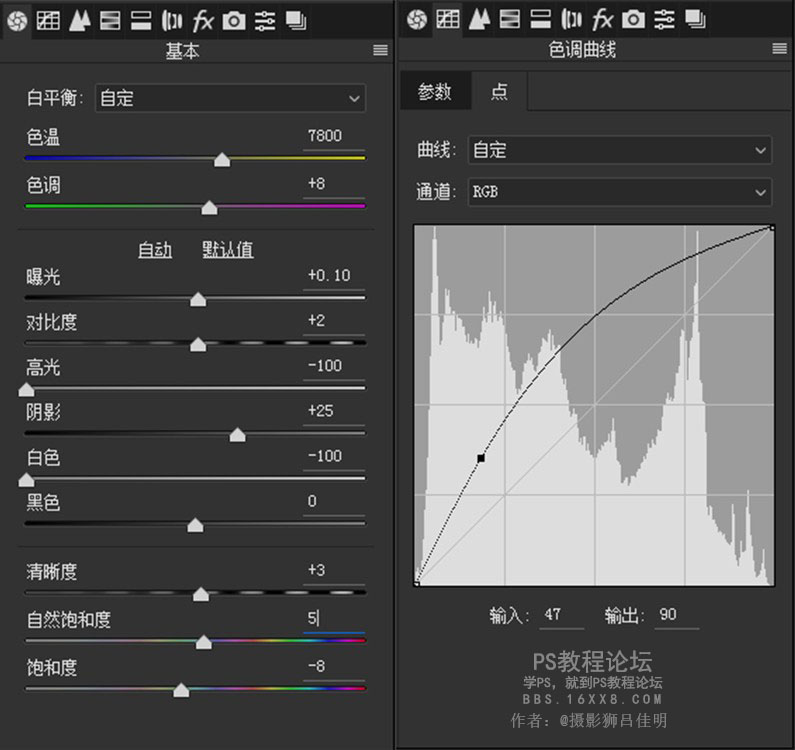795x750 pixels.
Task: Select Basic panel icon in left panel
Action: coord(17,21)
